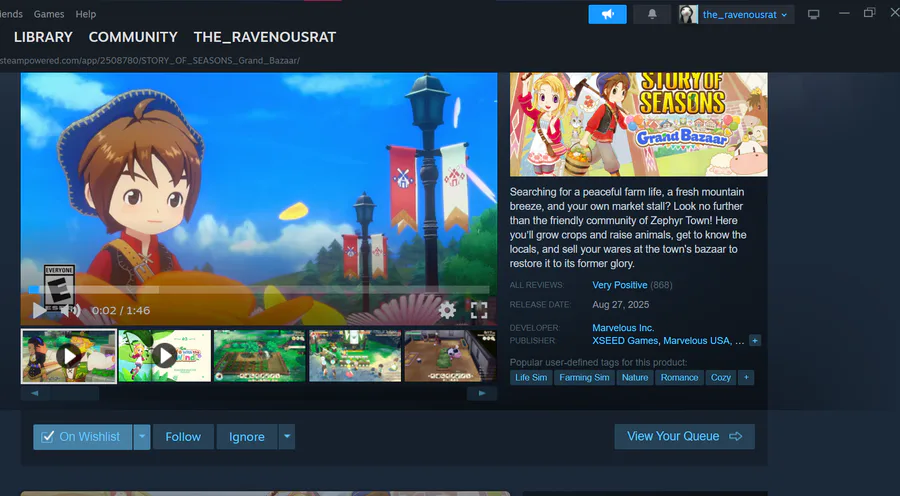Open the Very Positive reviews link
Viewport: 900px width, 496px height.
(x=619, y=285)
